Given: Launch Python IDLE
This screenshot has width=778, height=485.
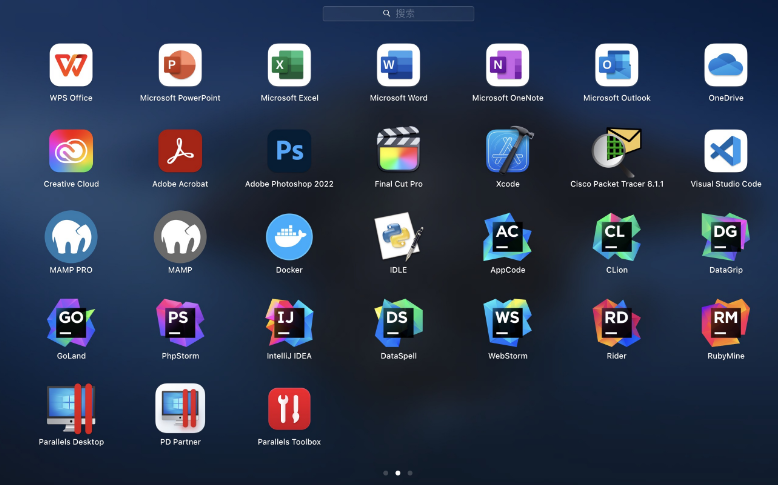Looking at the screenshot, I should (x=398, y=237).
